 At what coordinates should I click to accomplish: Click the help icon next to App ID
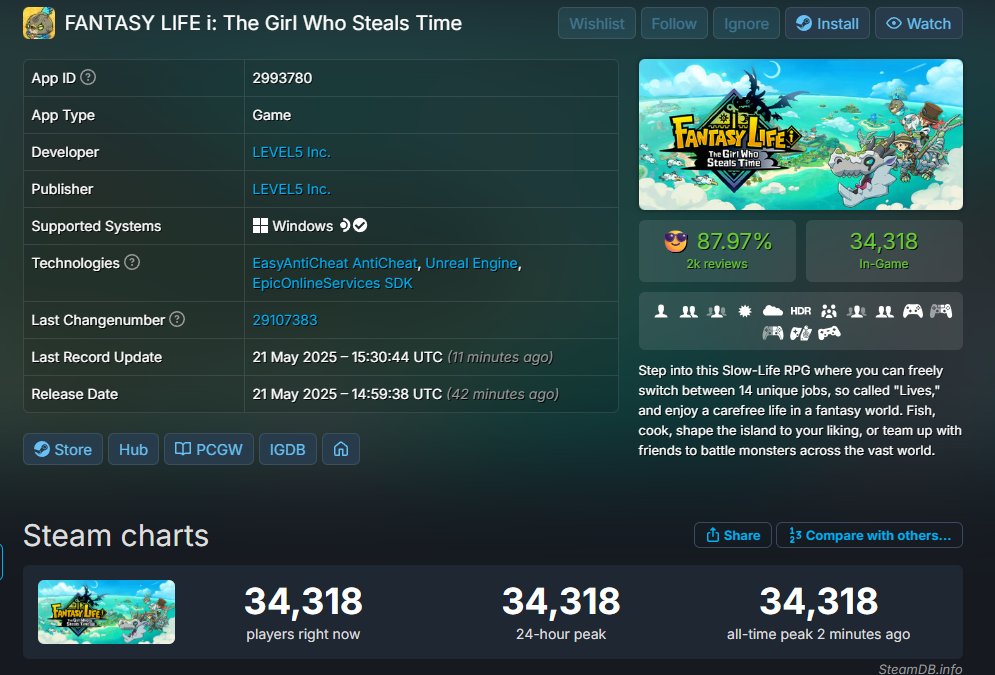(88, 77)
